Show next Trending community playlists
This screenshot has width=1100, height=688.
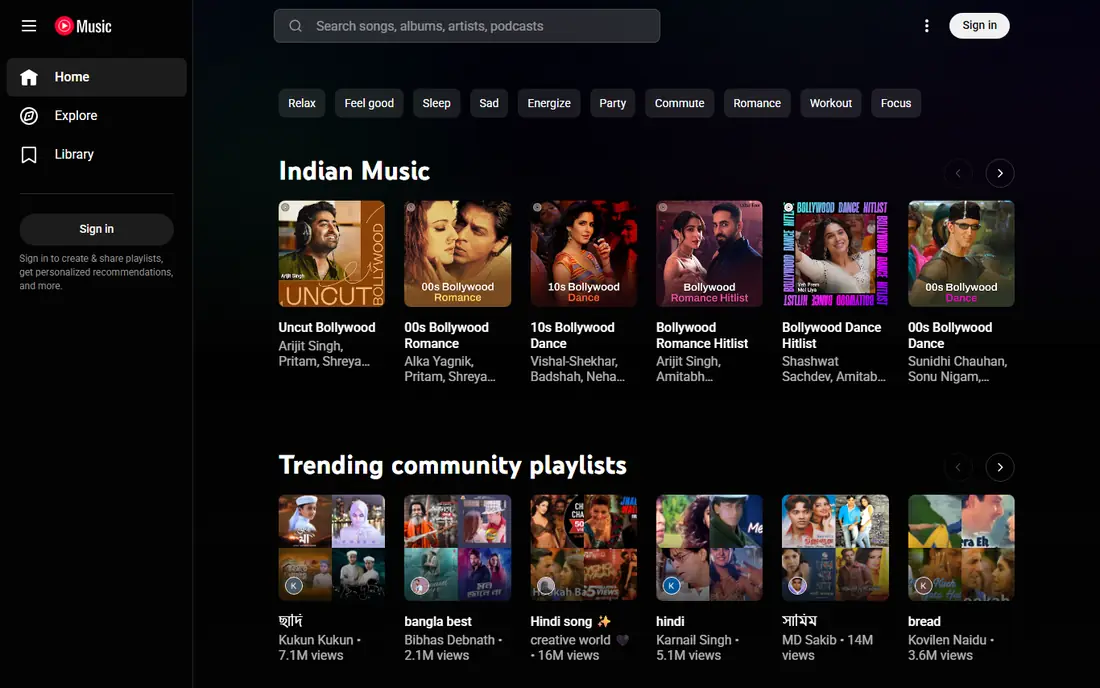(x=1000, y=467)
